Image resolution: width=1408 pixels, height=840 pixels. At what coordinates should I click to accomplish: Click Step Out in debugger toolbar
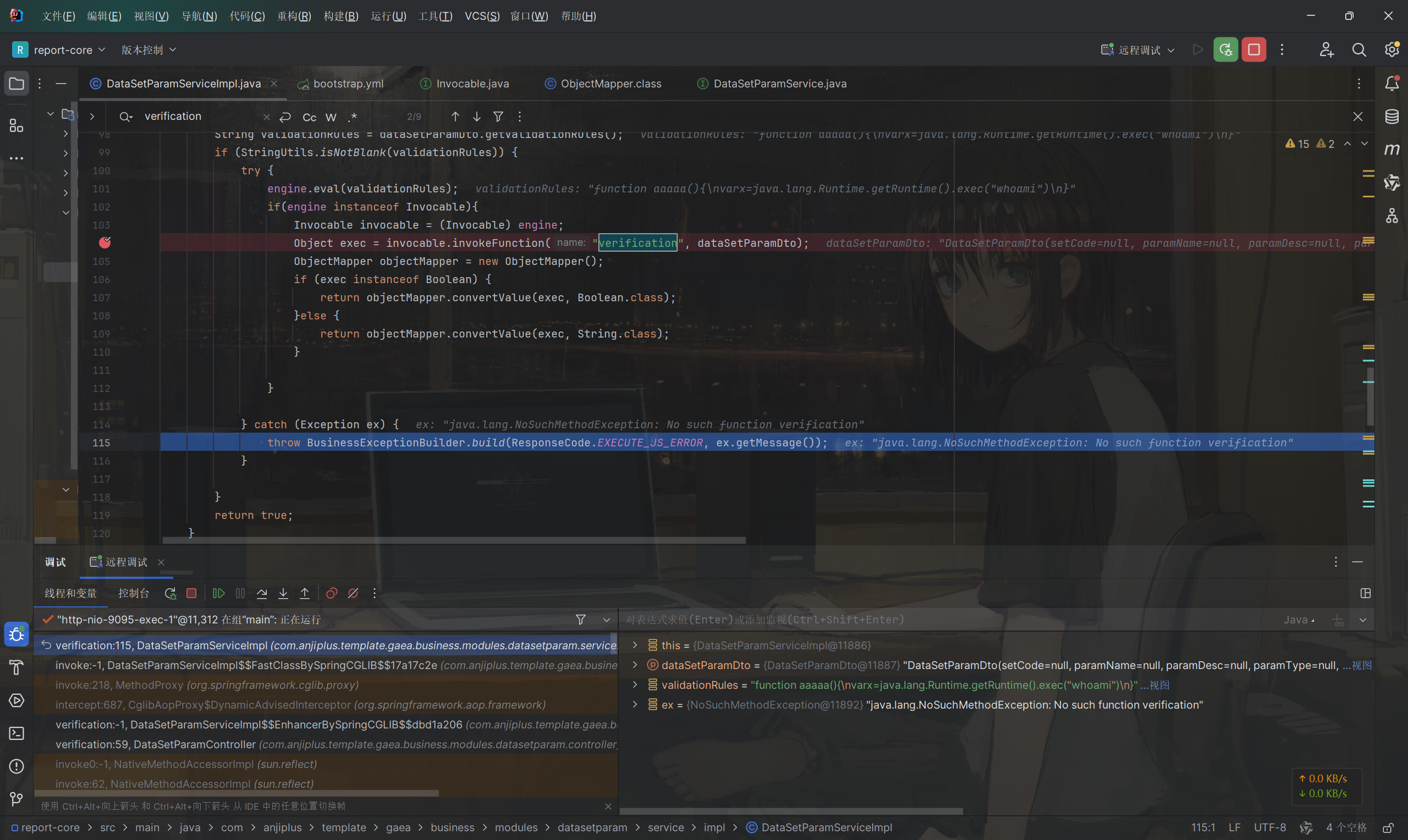point(305,593)
